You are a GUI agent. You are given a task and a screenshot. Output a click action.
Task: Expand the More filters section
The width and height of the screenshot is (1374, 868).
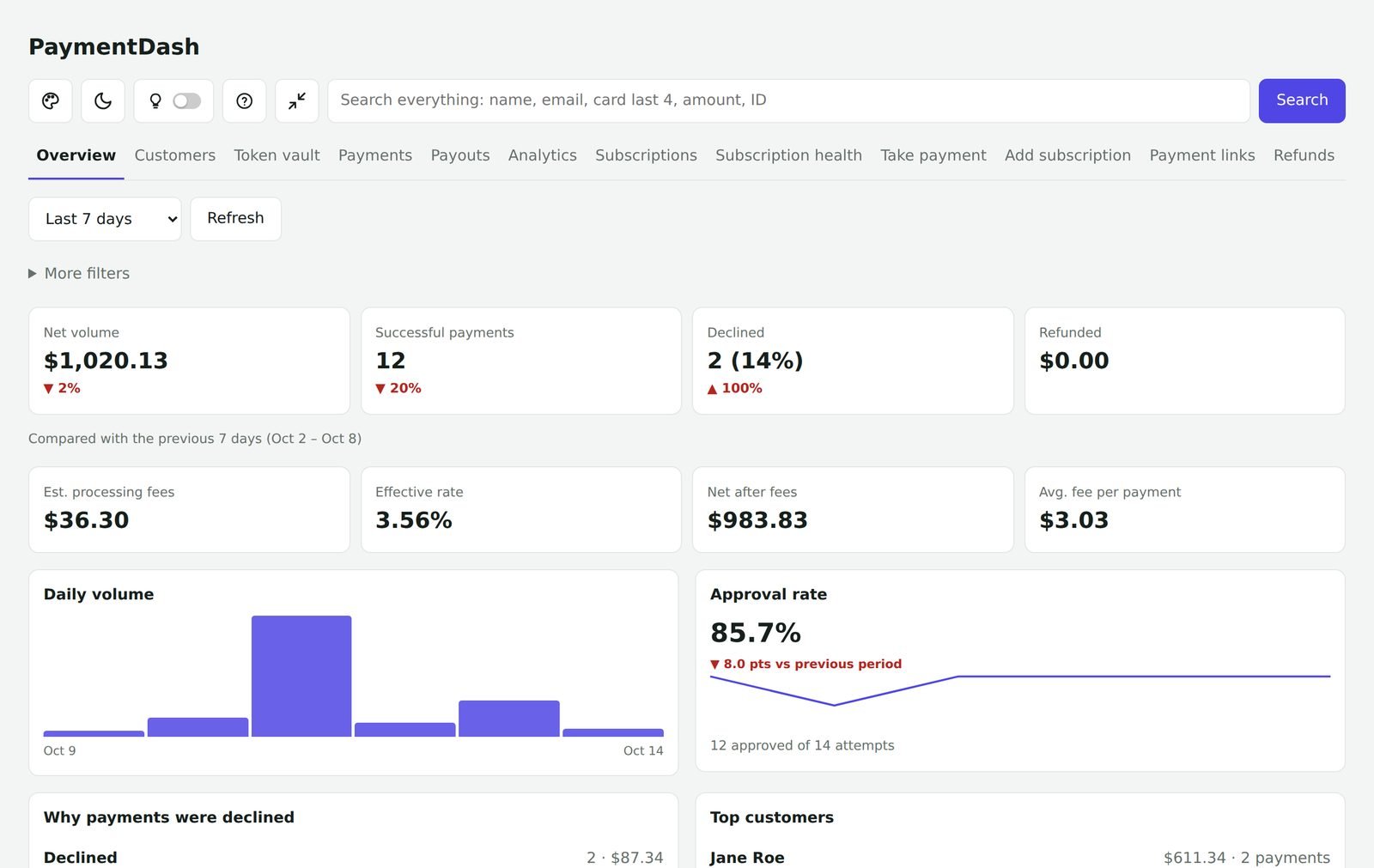coord(79,273)
